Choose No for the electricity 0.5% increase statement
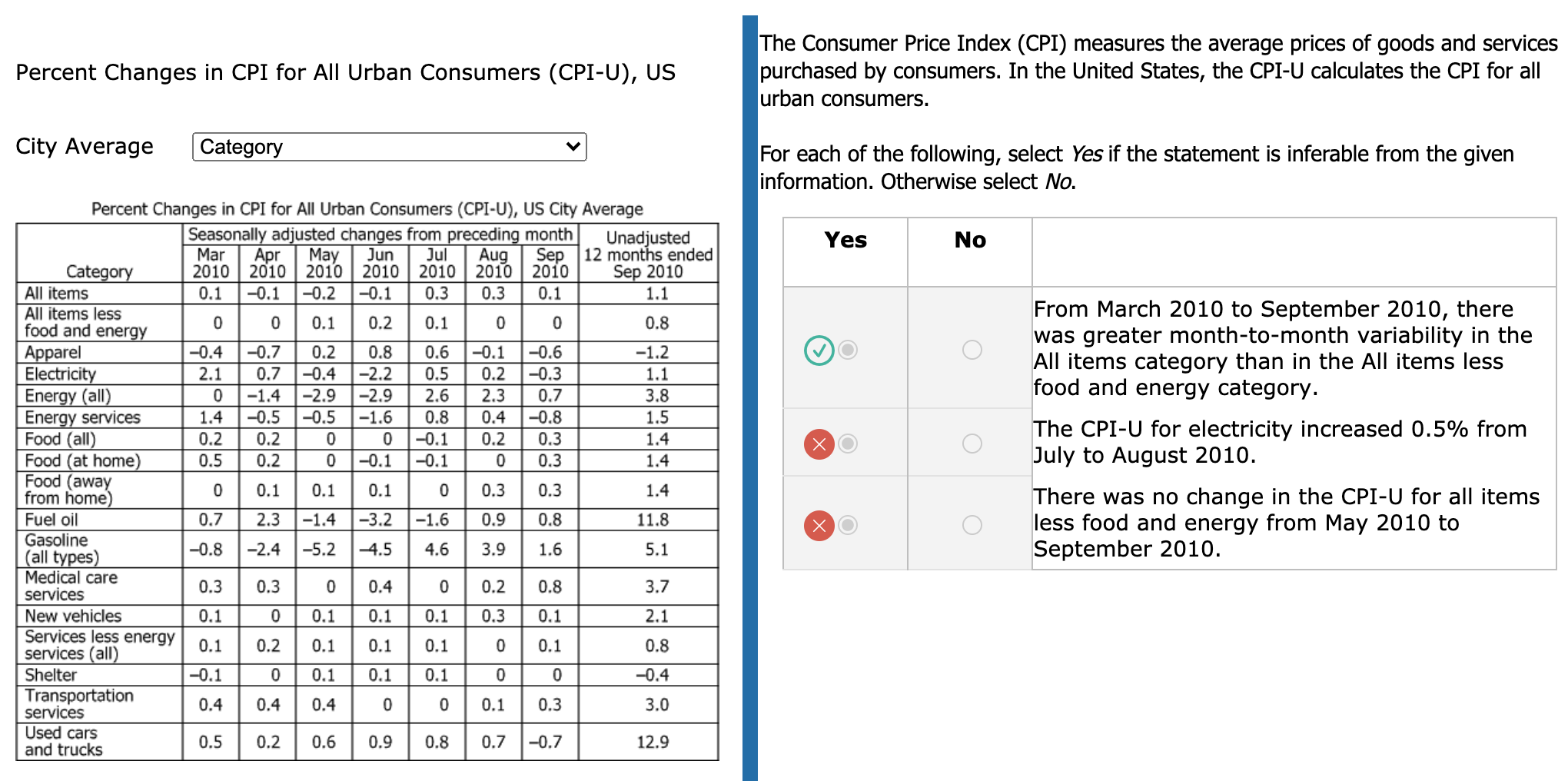The image size is (1568, 781). coord(972,444)
